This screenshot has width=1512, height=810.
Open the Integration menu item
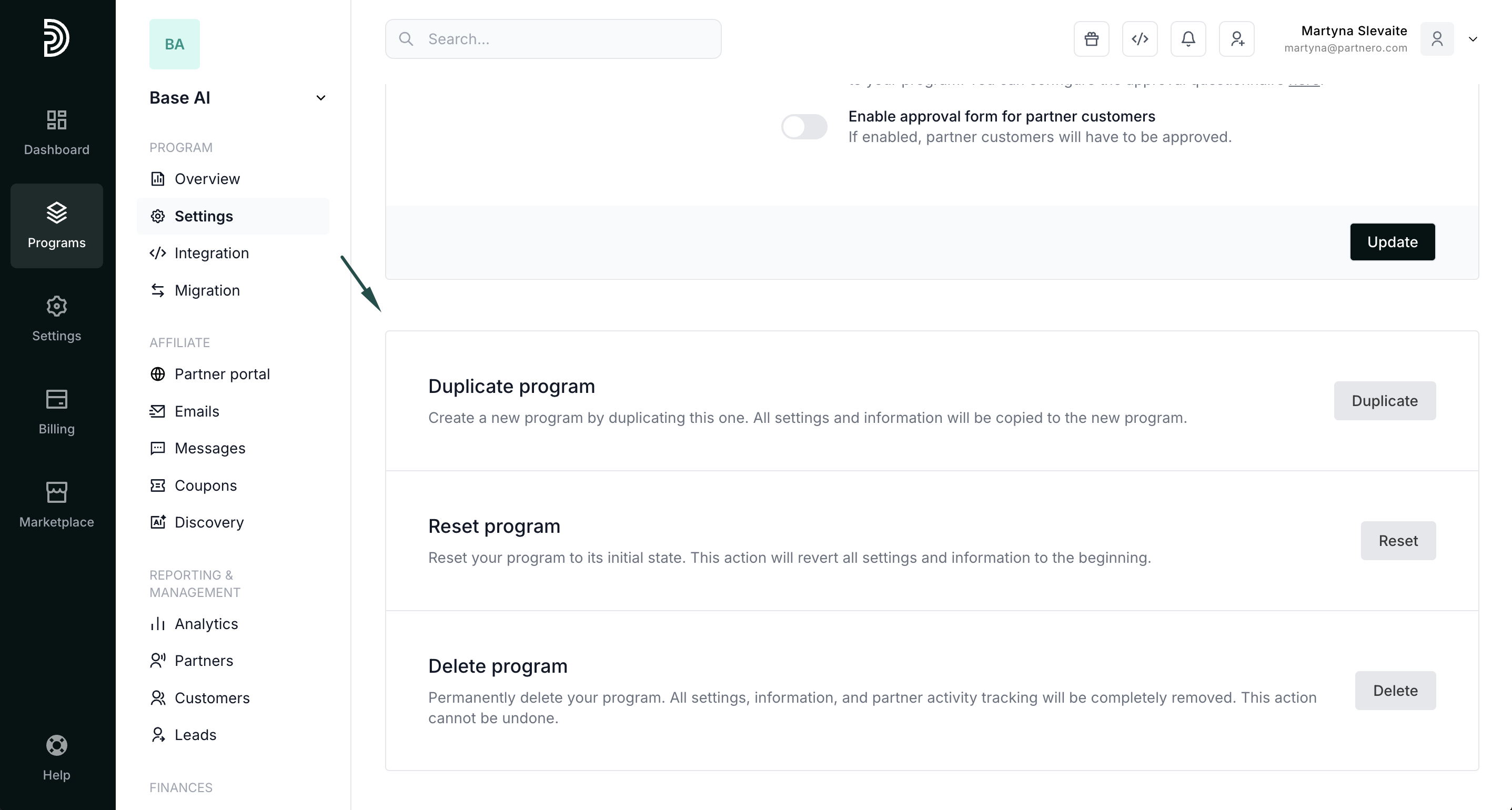pos(211,253)
